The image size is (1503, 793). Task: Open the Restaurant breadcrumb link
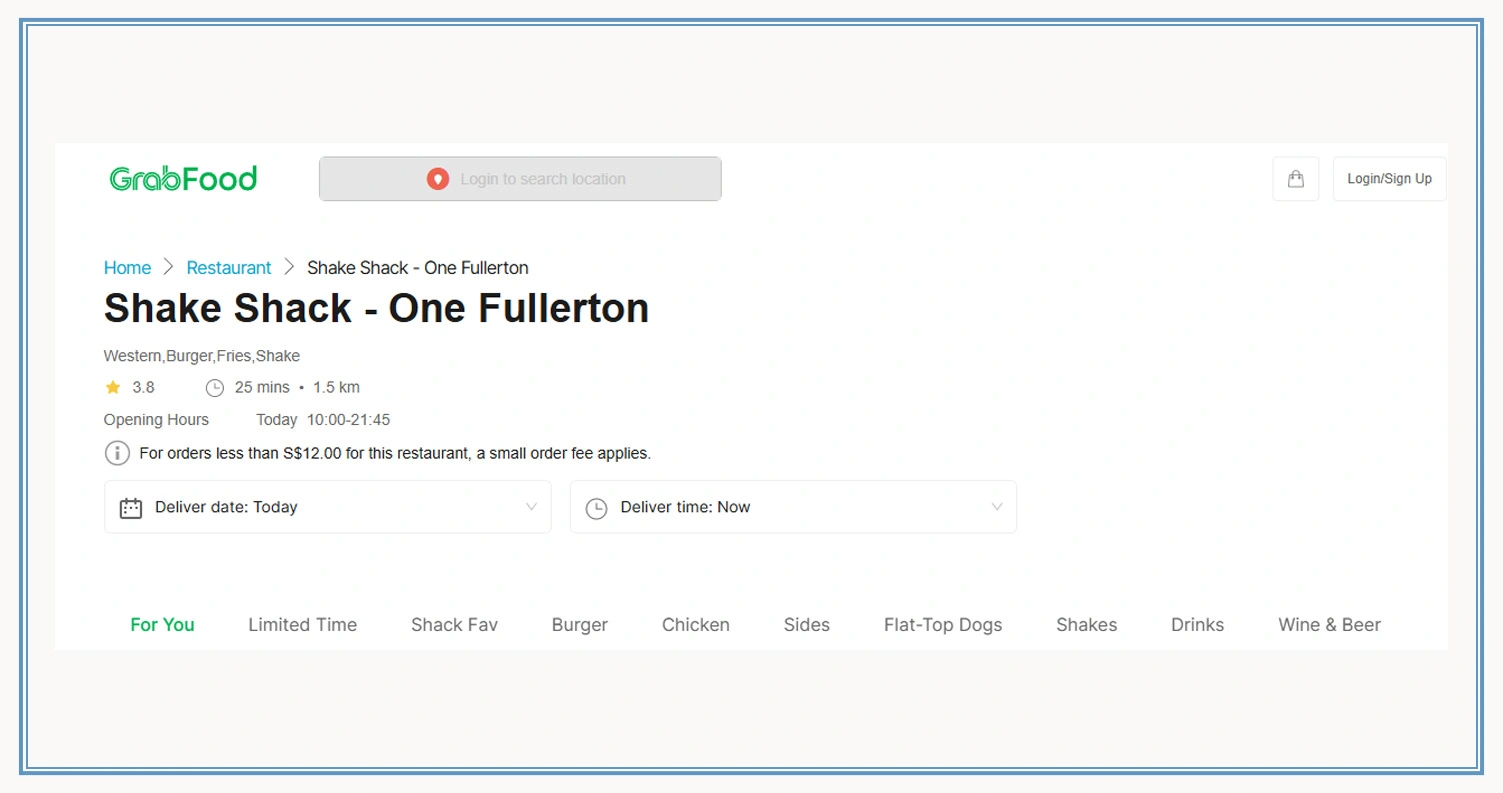pyautogui.click(x=229, y=268)
